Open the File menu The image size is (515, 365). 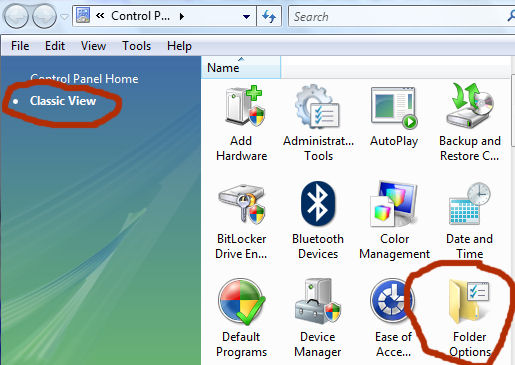[x=20, y=46]
